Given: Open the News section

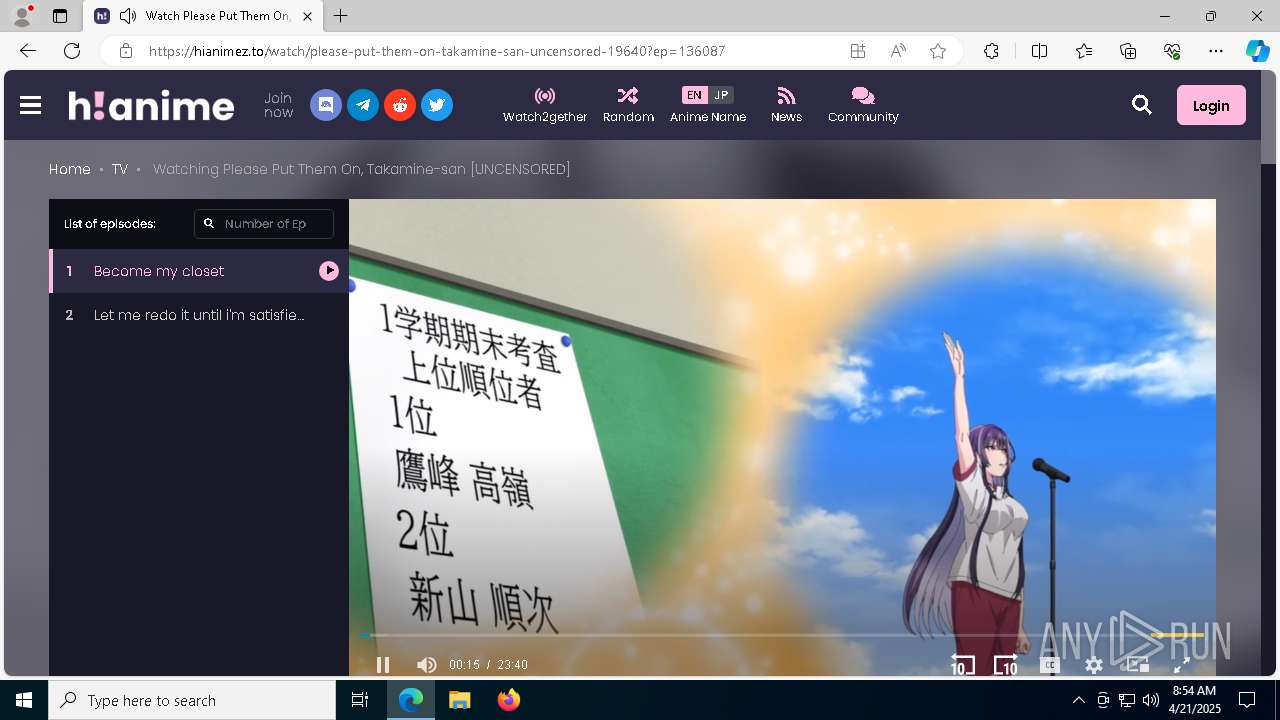Looking at the screenshot, I should tap(786, 105).
